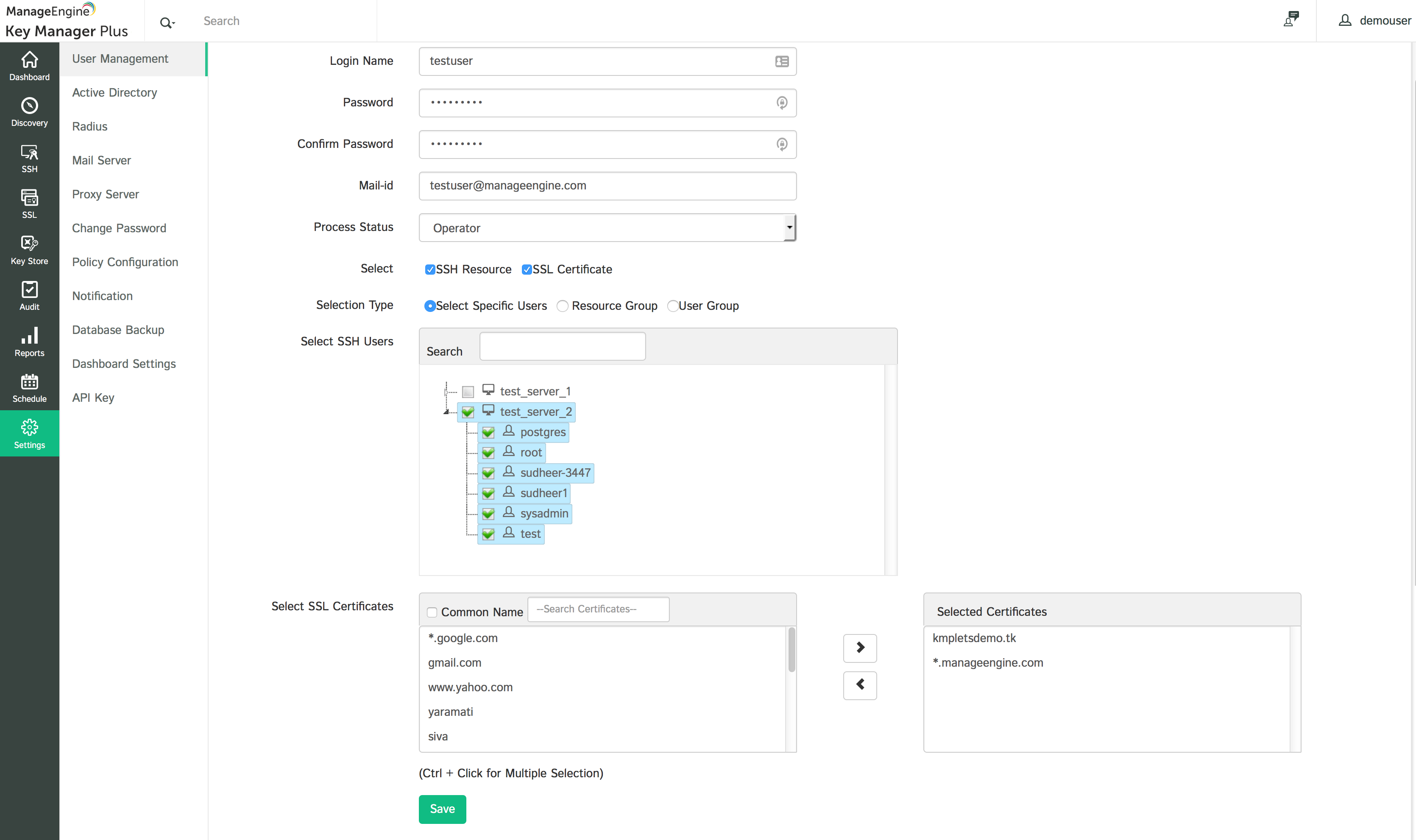Select the Resource Group radio button
Image resolution: width=1416 pixels, height=840 pixels.
pyautogui.click(x=562, y=306)
